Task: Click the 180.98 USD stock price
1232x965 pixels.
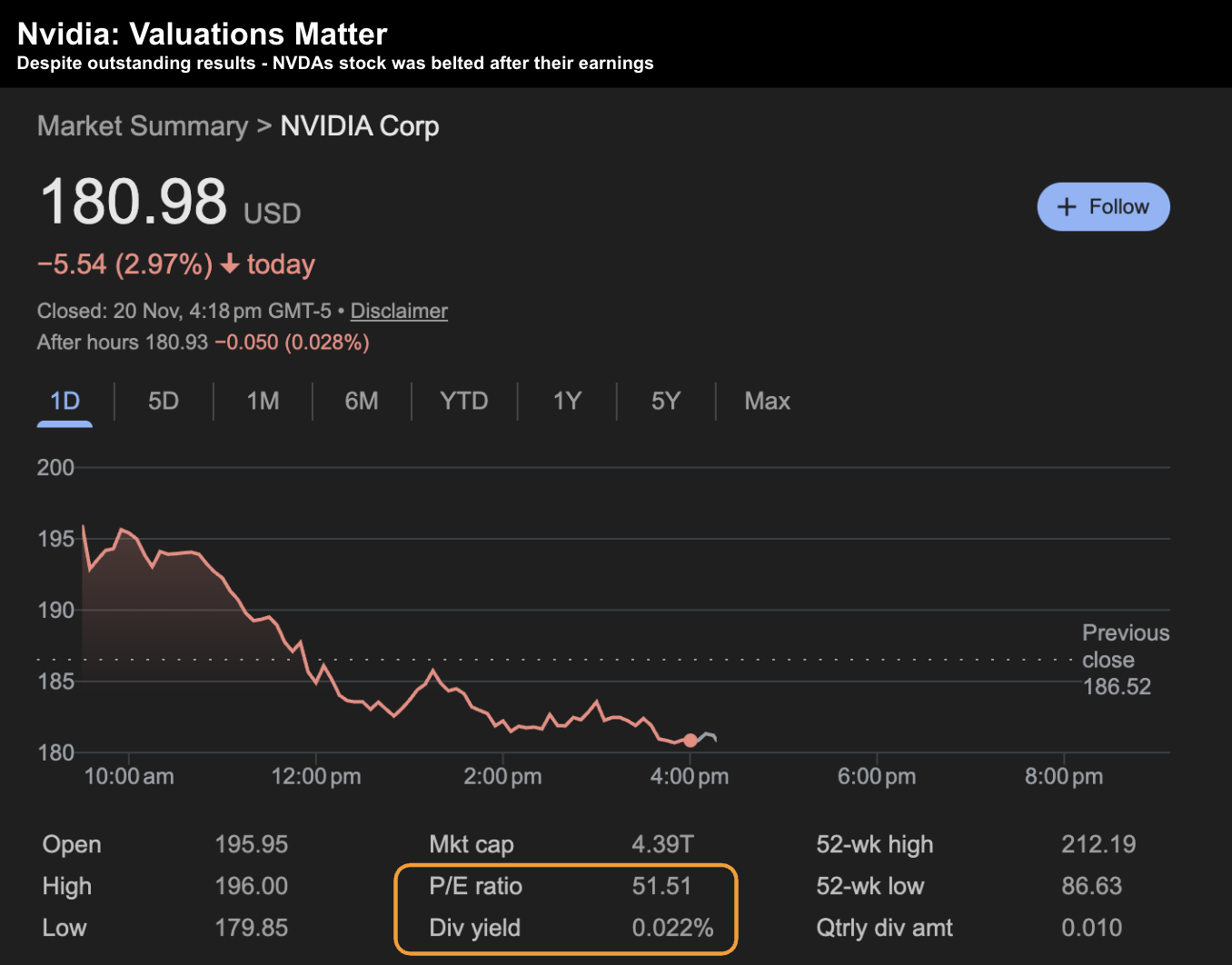Action: (134, 202)
